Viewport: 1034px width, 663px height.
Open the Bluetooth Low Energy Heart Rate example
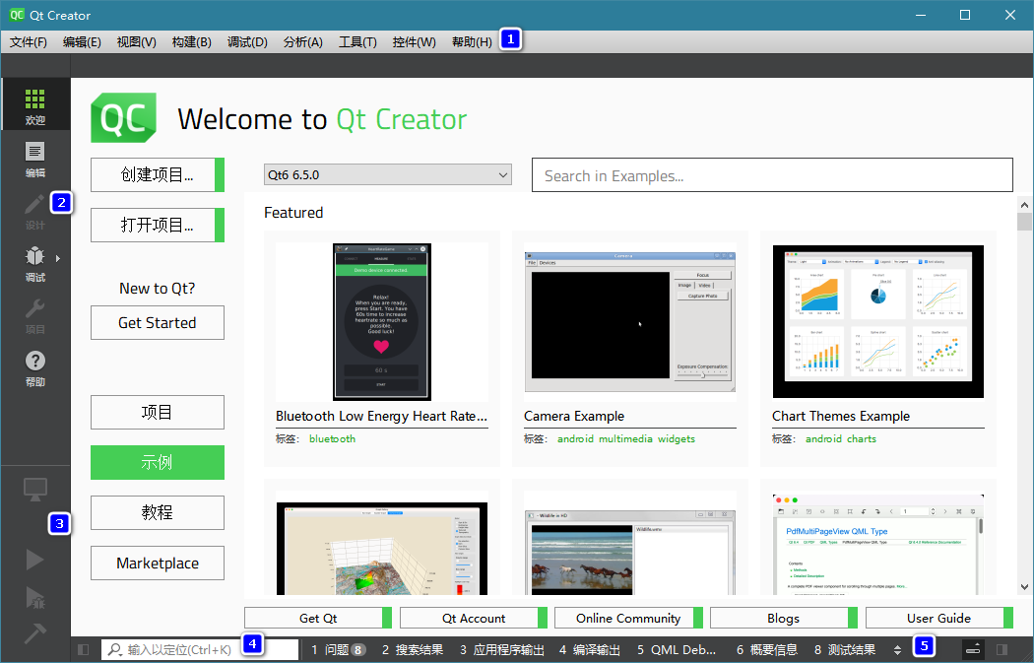coord(382,322)
